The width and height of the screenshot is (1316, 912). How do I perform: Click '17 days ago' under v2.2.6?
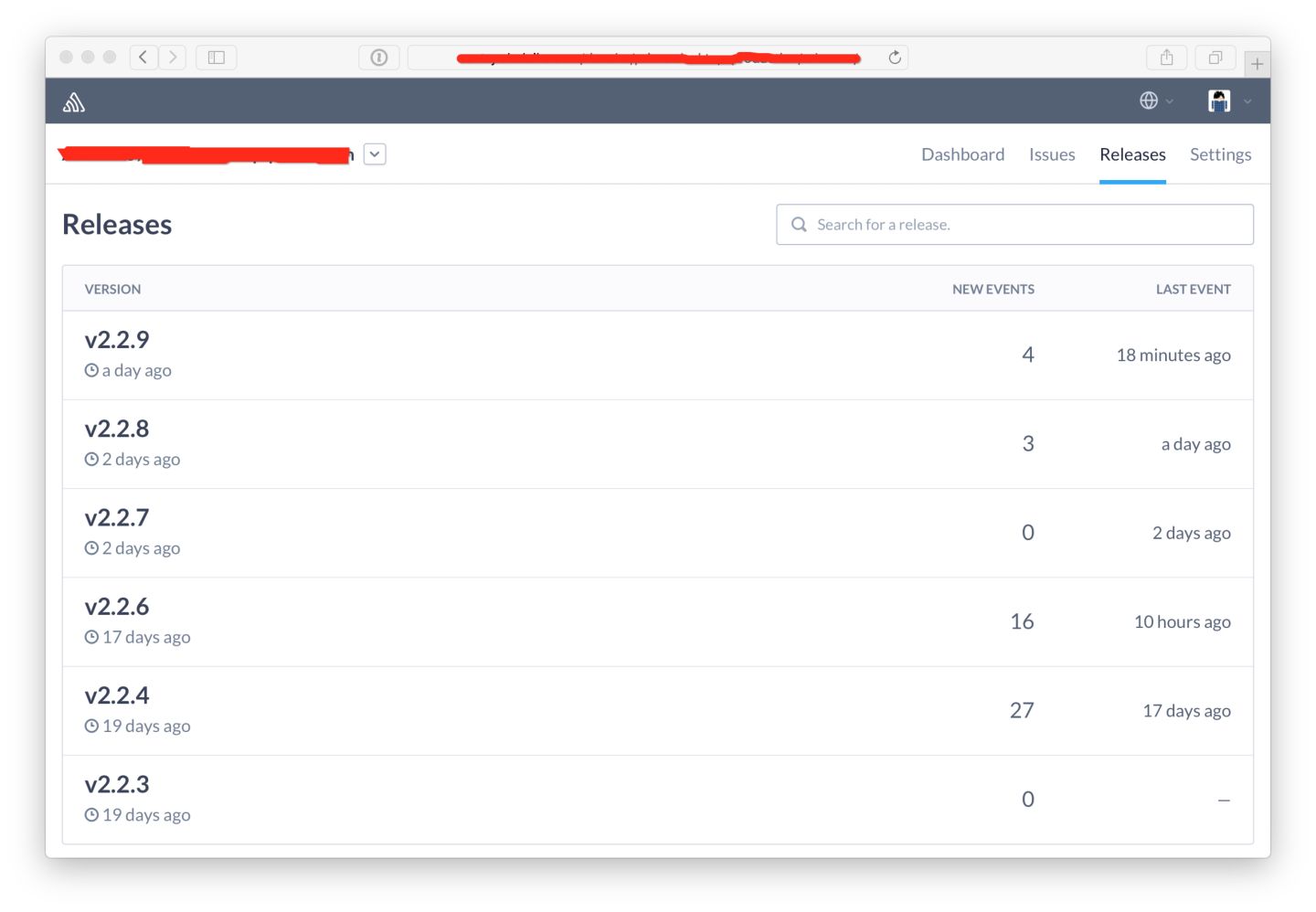[146, 637]
